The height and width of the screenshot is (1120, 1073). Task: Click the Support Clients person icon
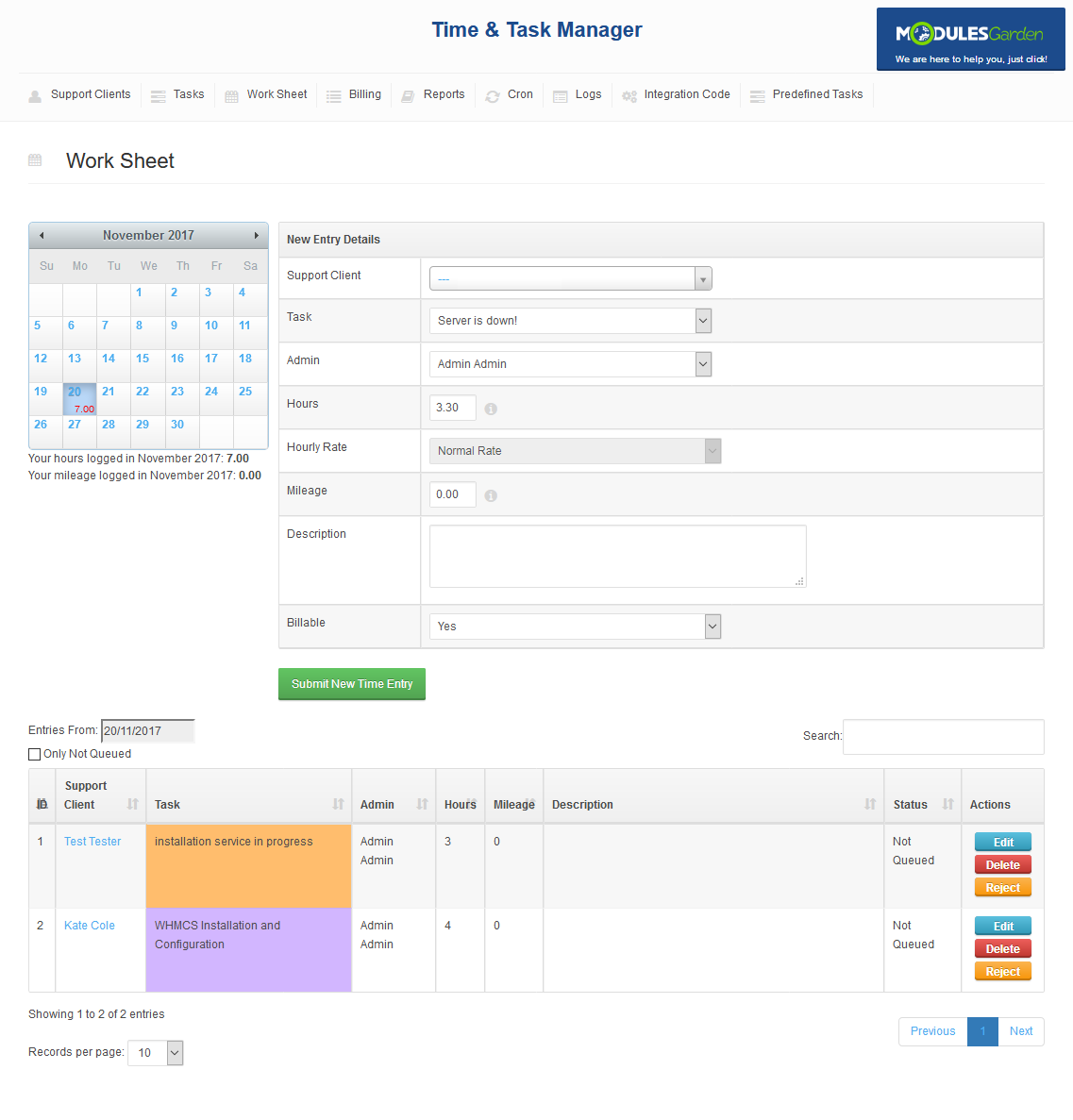[34, 96]
